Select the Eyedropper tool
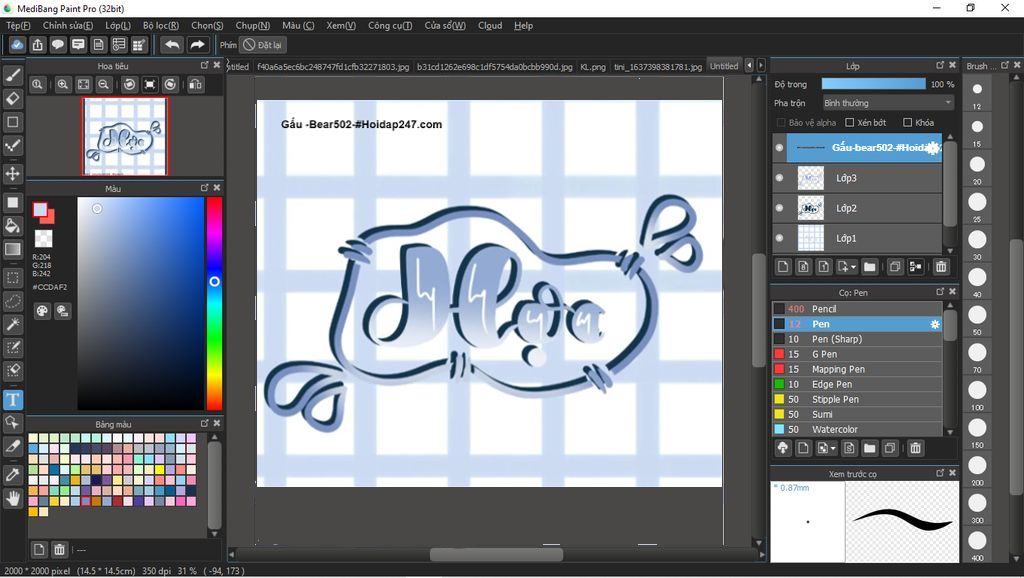This screenshot has width=1024, height=578. [12, 474]
